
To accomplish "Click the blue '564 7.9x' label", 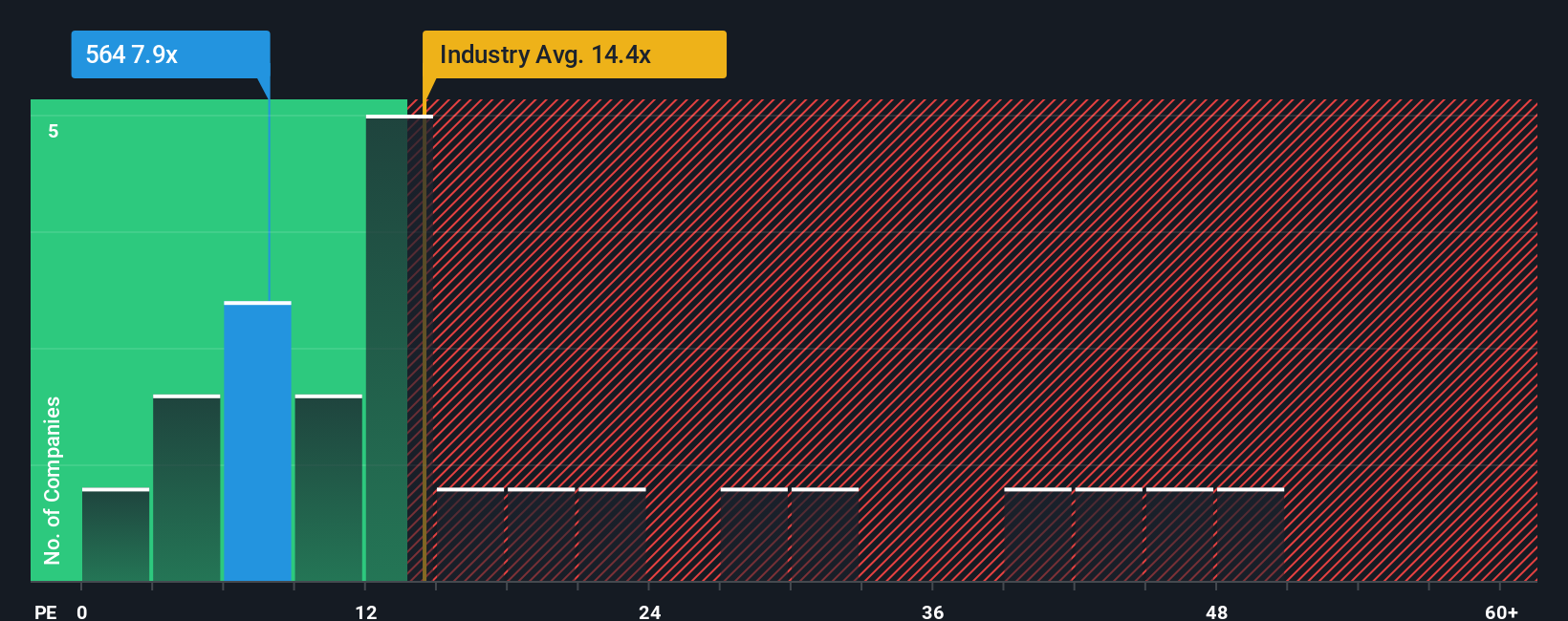I will pyautogui.click(x=170, y=54).
